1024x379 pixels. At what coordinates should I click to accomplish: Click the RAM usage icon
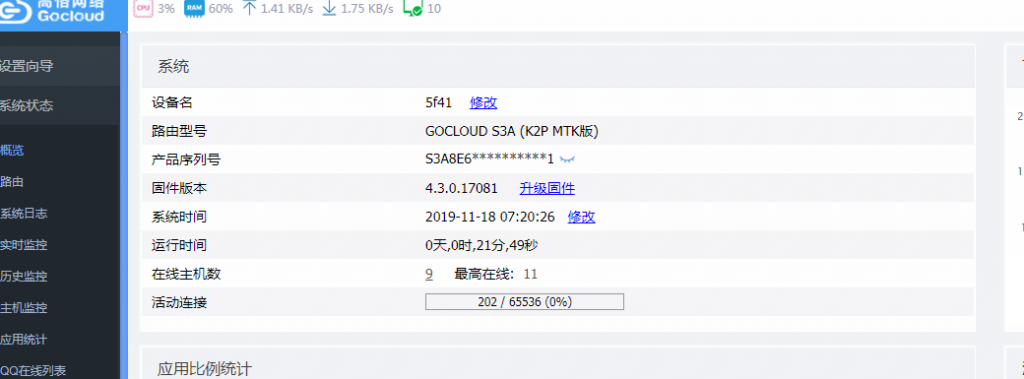[194, 8]
